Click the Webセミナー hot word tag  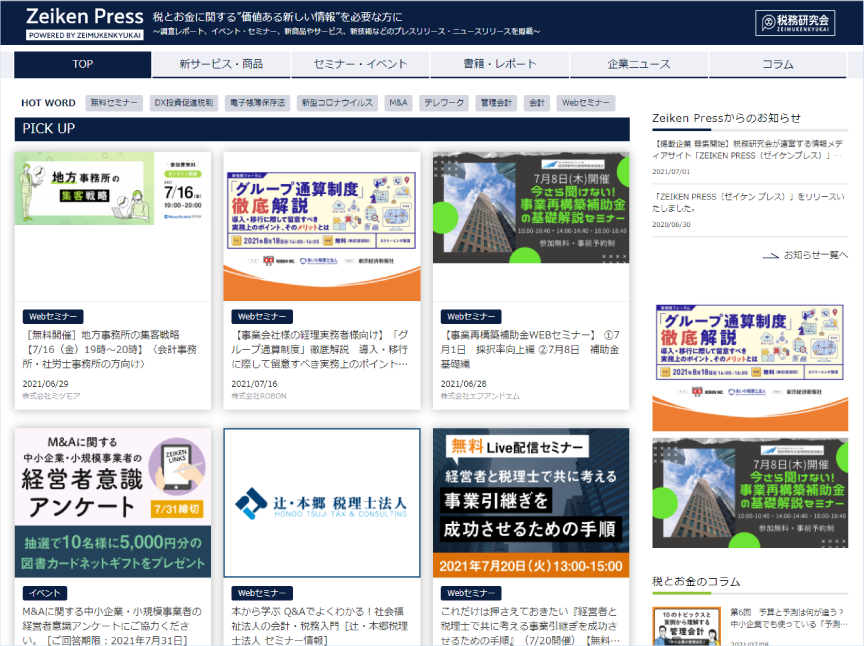coord(586,103)
